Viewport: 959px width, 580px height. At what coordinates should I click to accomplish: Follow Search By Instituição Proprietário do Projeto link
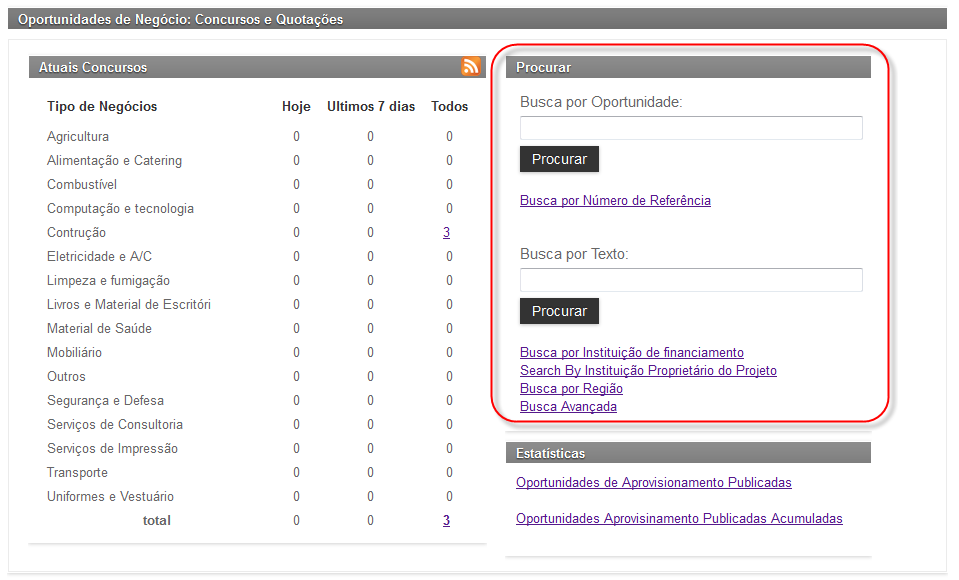click(x=648, y=371)
